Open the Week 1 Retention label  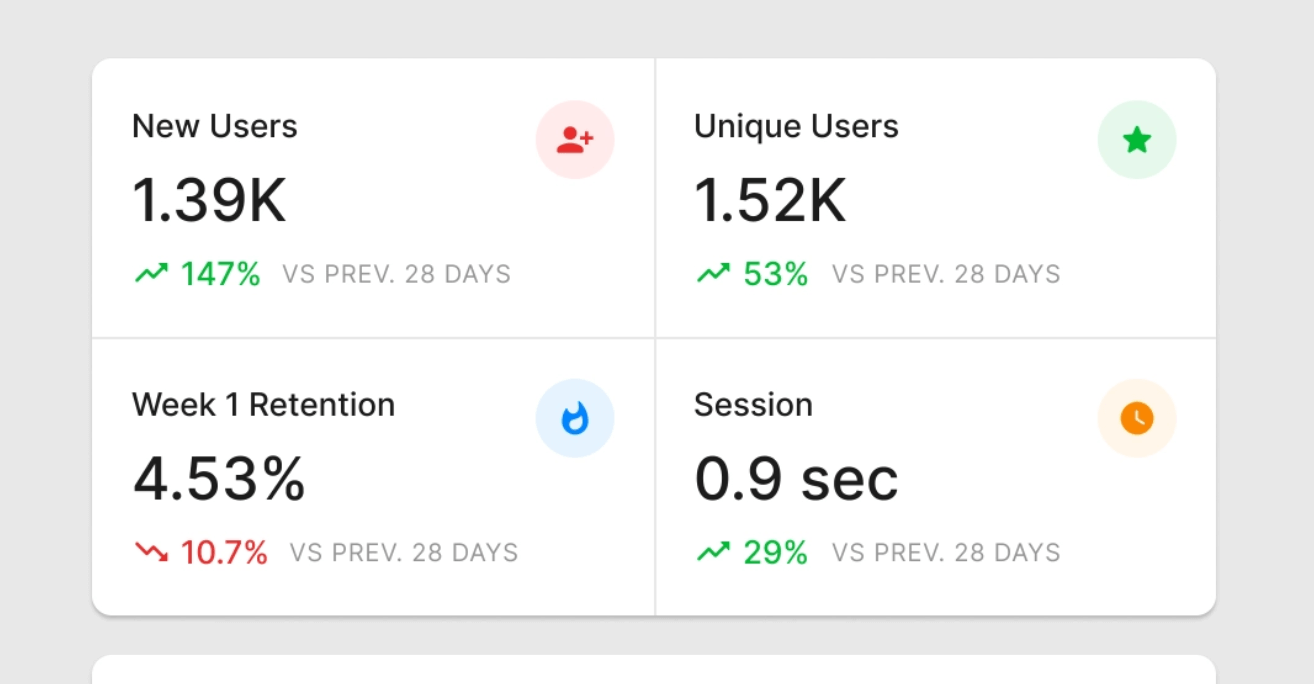tap(263, 405)
